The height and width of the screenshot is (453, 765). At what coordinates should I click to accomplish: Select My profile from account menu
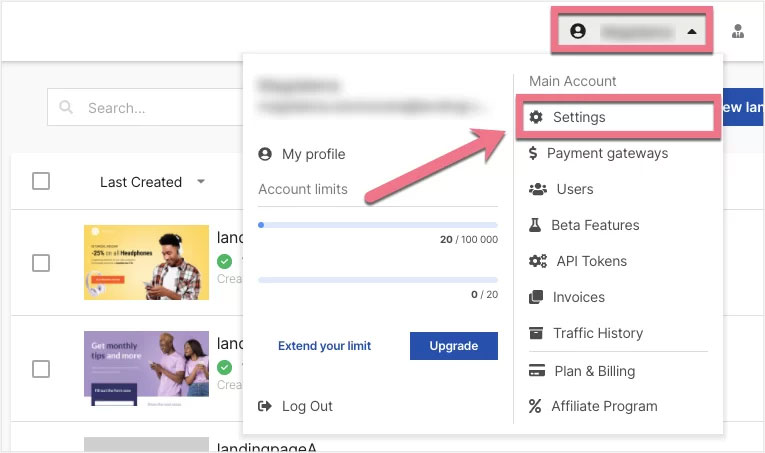point(313,154)
